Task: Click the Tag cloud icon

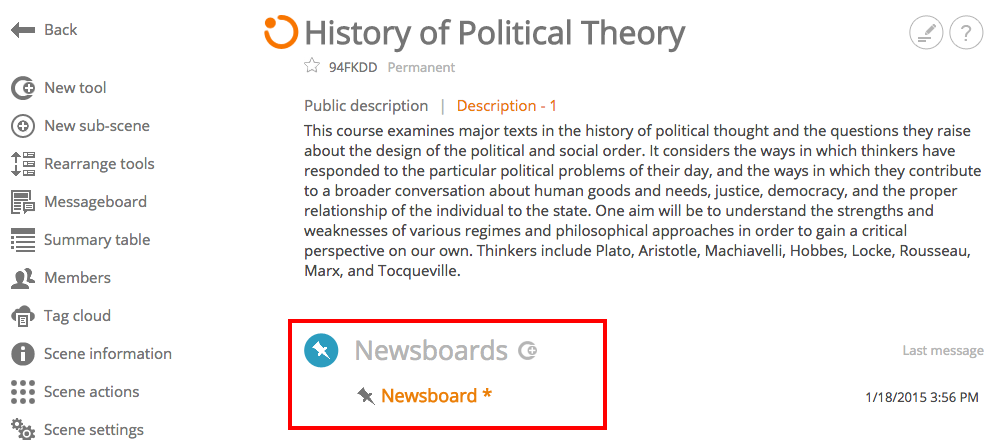Action: pos(23,316)
